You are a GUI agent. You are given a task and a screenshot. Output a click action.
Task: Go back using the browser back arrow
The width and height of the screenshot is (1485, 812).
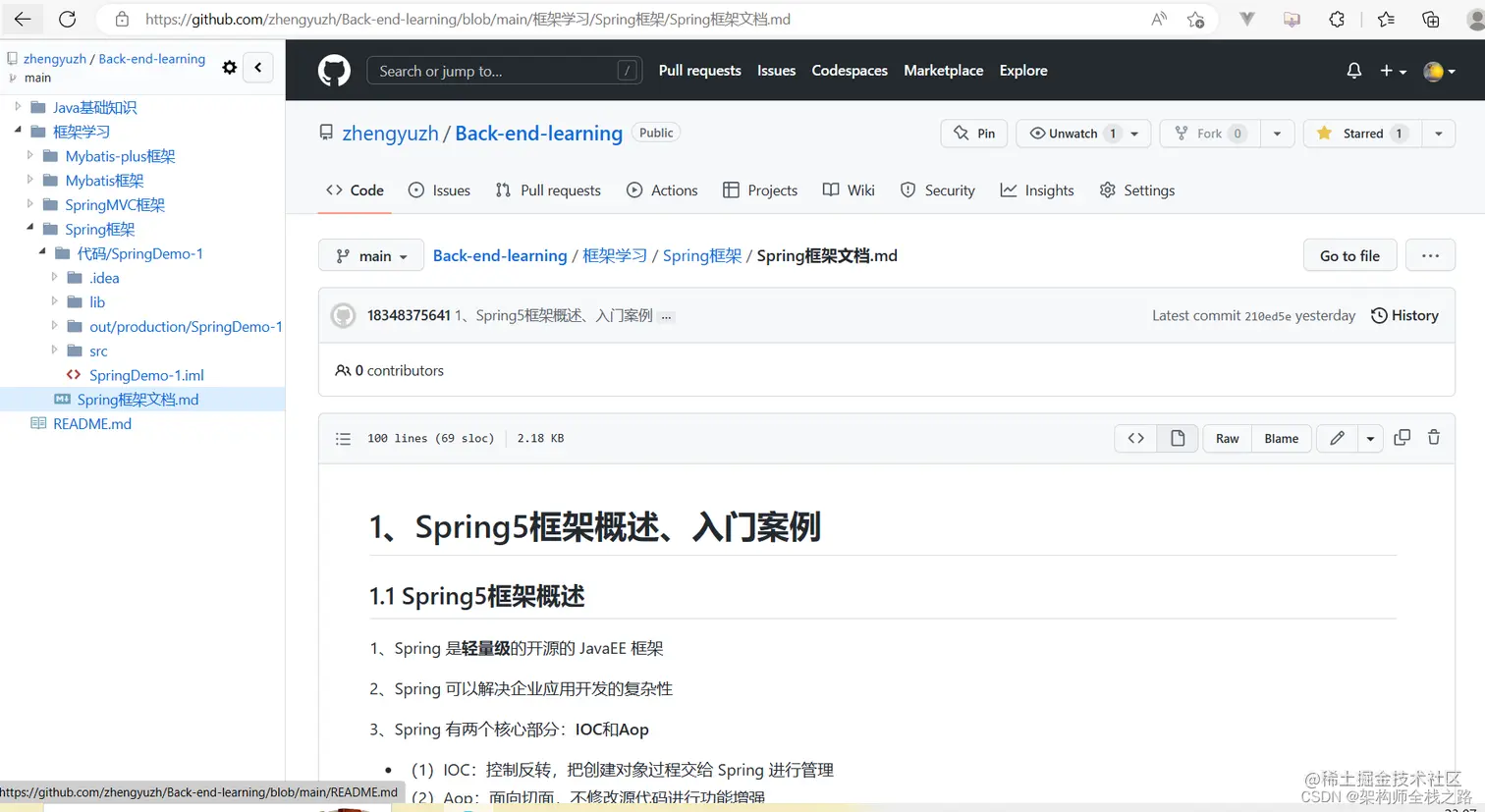[23, 19]
